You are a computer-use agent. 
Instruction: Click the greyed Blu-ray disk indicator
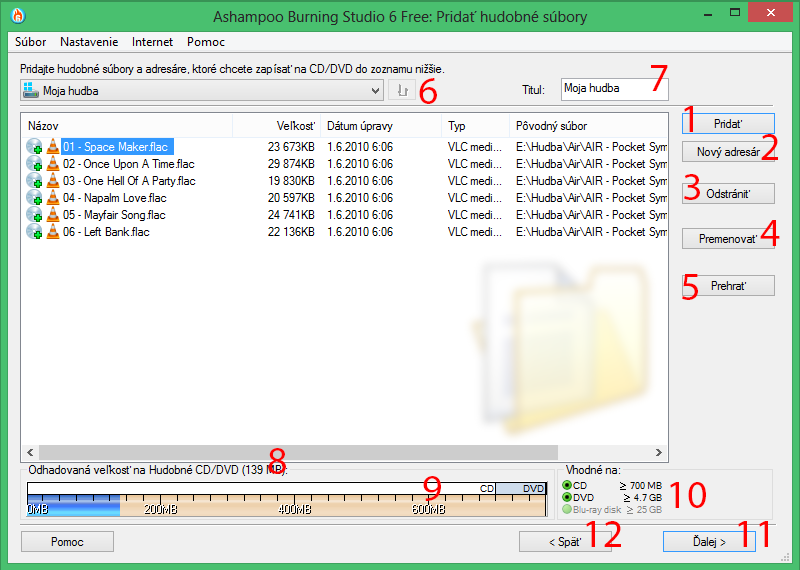566,509
